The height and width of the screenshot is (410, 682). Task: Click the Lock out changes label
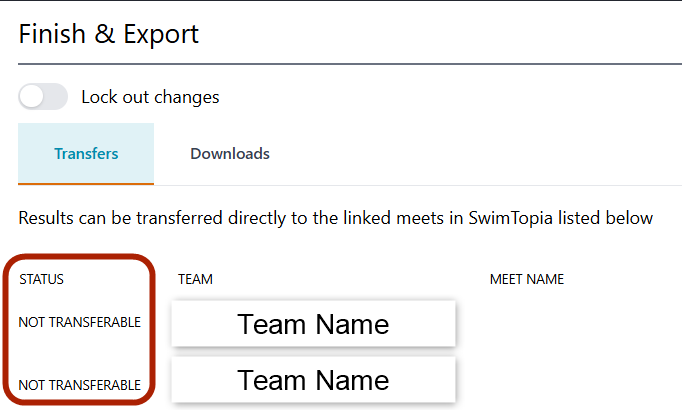(150, 97)
